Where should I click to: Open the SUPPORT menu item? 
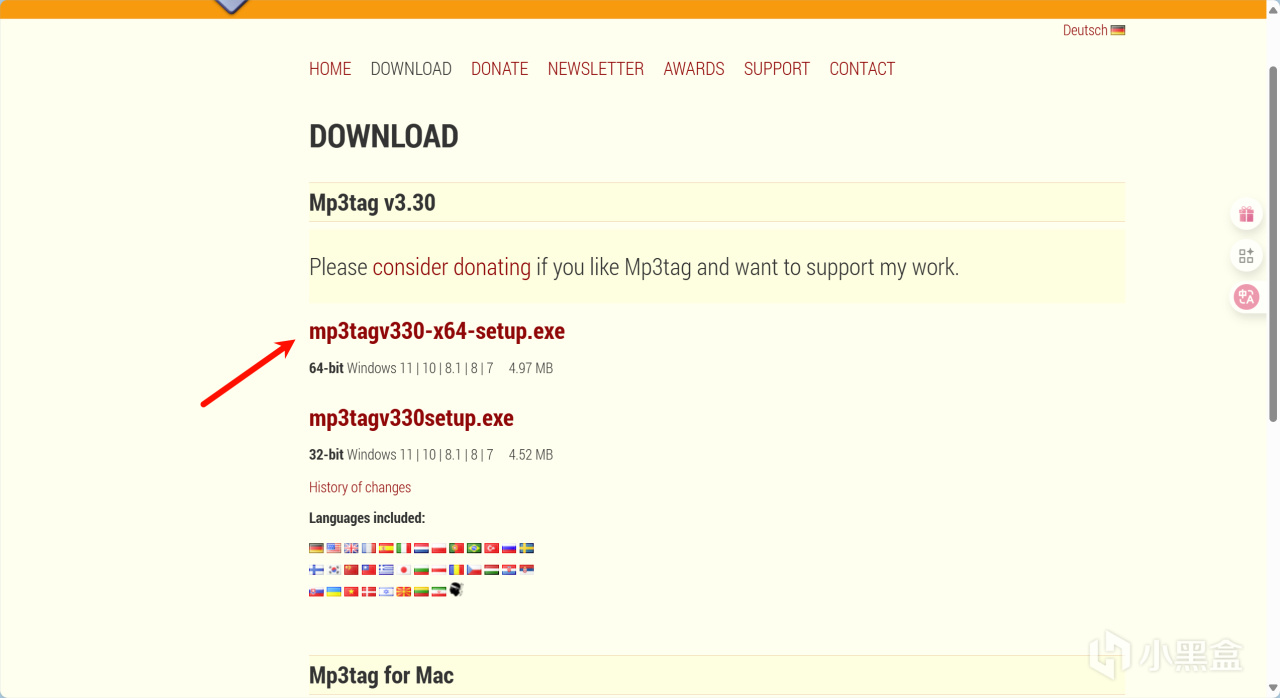point(777,69)
